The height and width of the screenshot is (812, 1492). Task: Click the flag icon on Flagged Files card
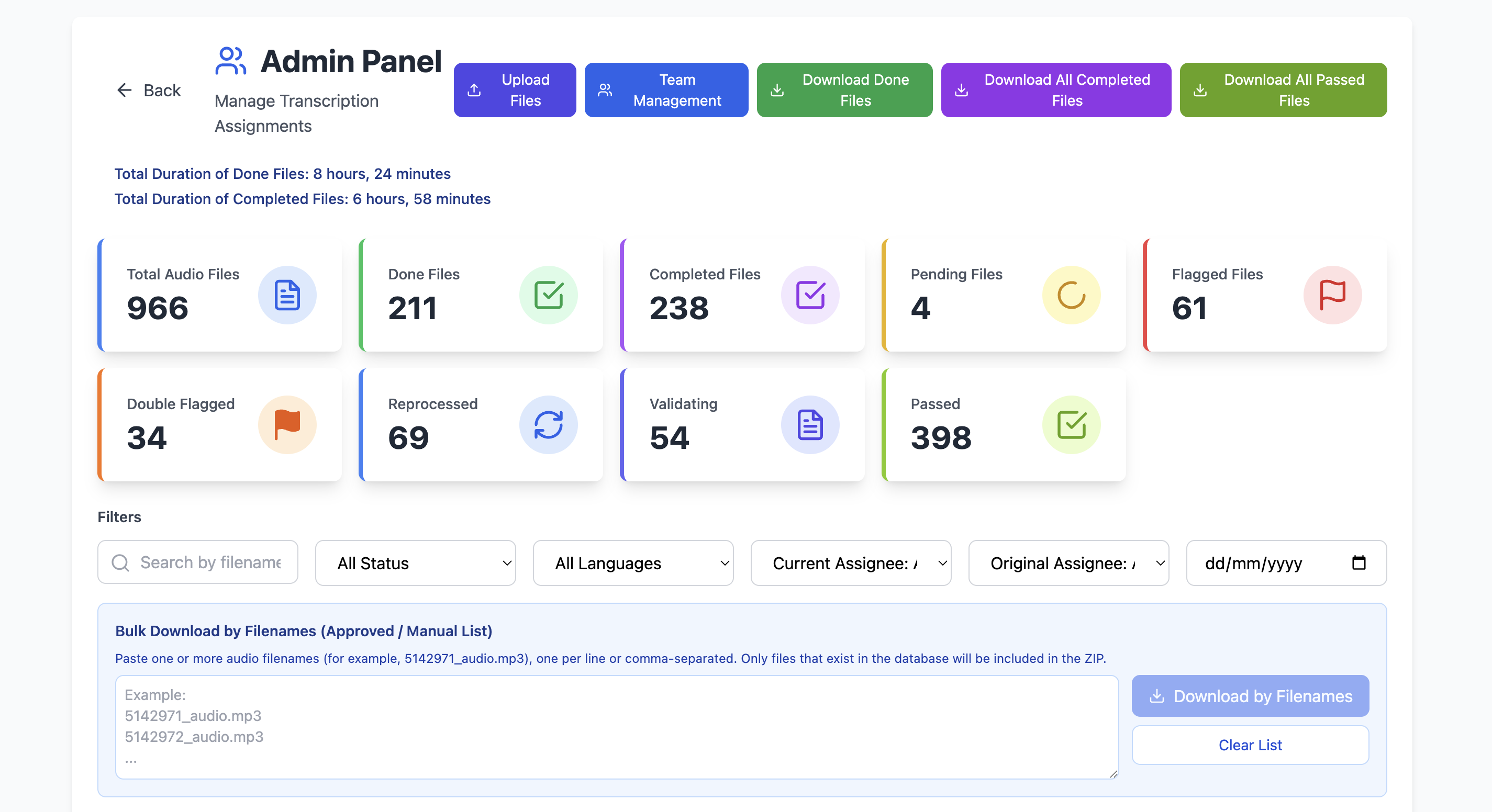[x=1333, y=295]
